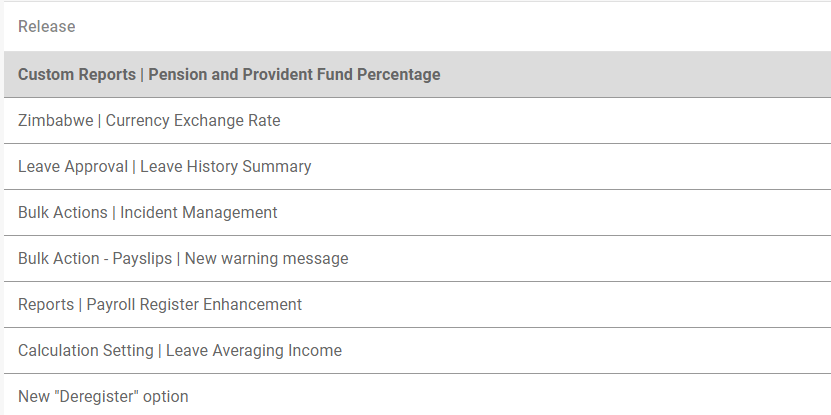The image size is (831, 415).
Task: Open the 'Leave Averaging Income' entry
Action: tap(254, 351)
